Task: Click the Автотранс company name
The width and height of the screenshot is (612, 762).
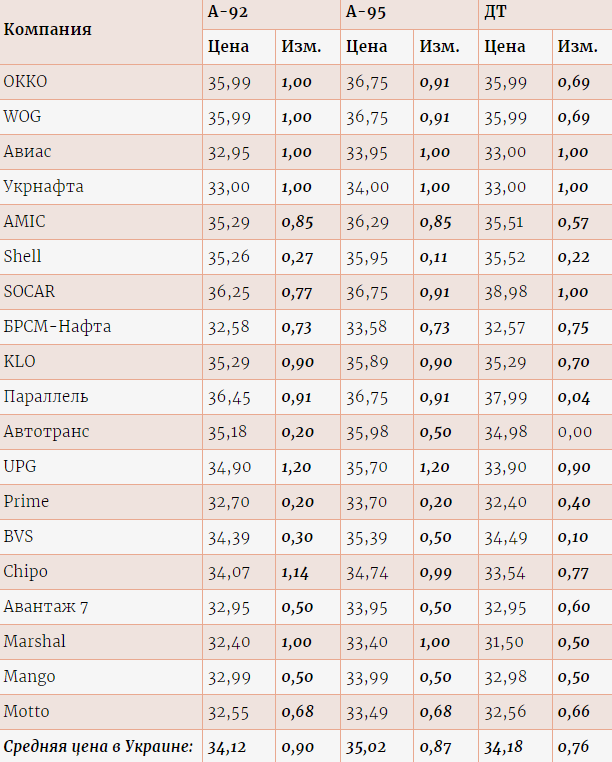Action: click(x=47, y=432)
